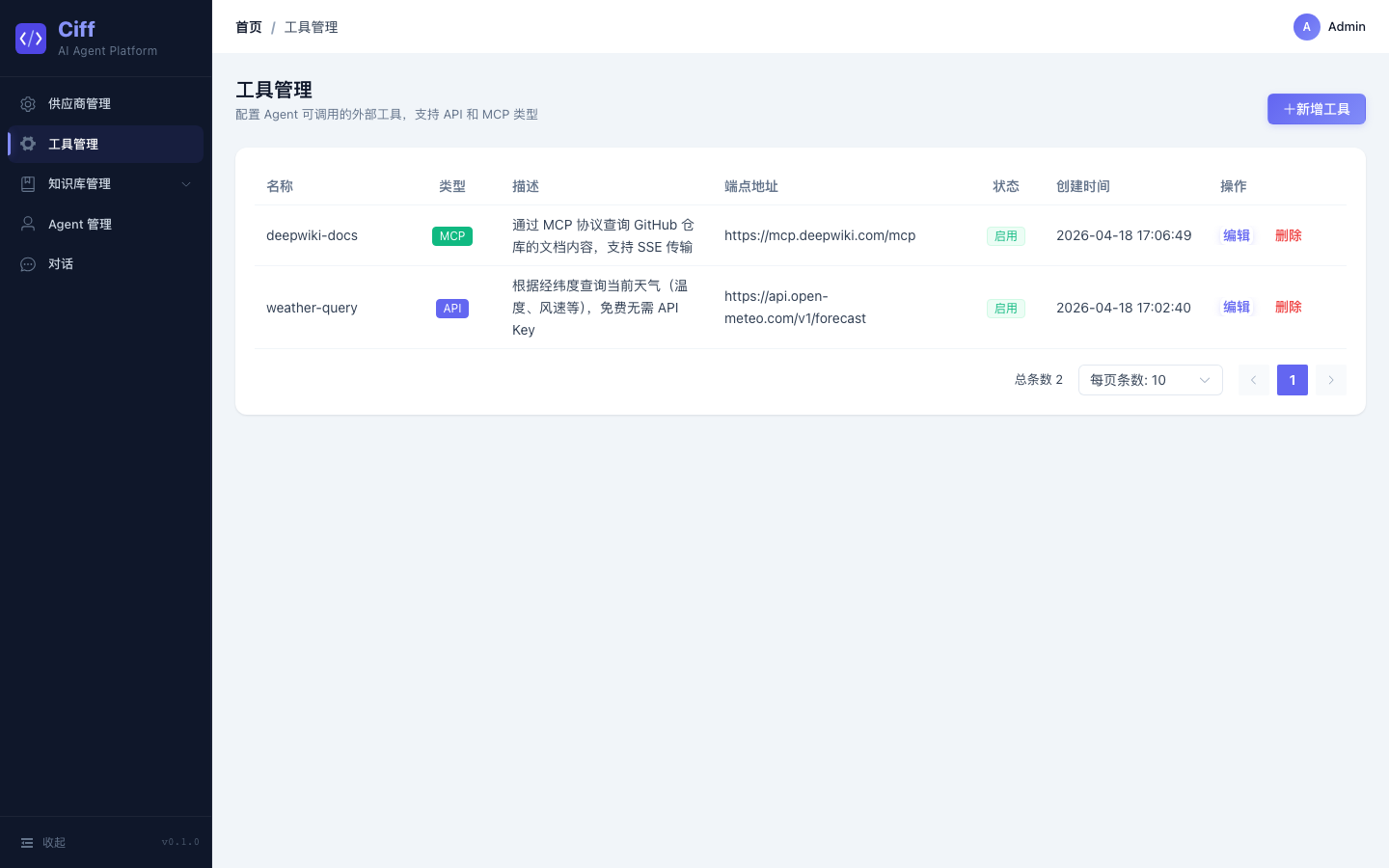Delete the weather-query tool
Image resolution: width=1389 pixels, height=868 pixels.
pyautogui.click(x=1289, y=307)
